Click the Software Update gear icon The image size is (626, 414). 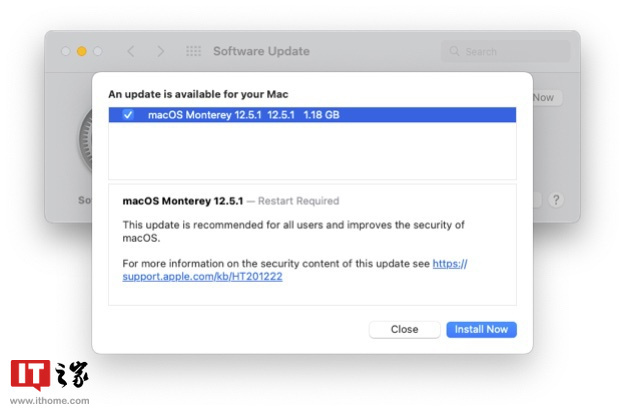point(85,140)
